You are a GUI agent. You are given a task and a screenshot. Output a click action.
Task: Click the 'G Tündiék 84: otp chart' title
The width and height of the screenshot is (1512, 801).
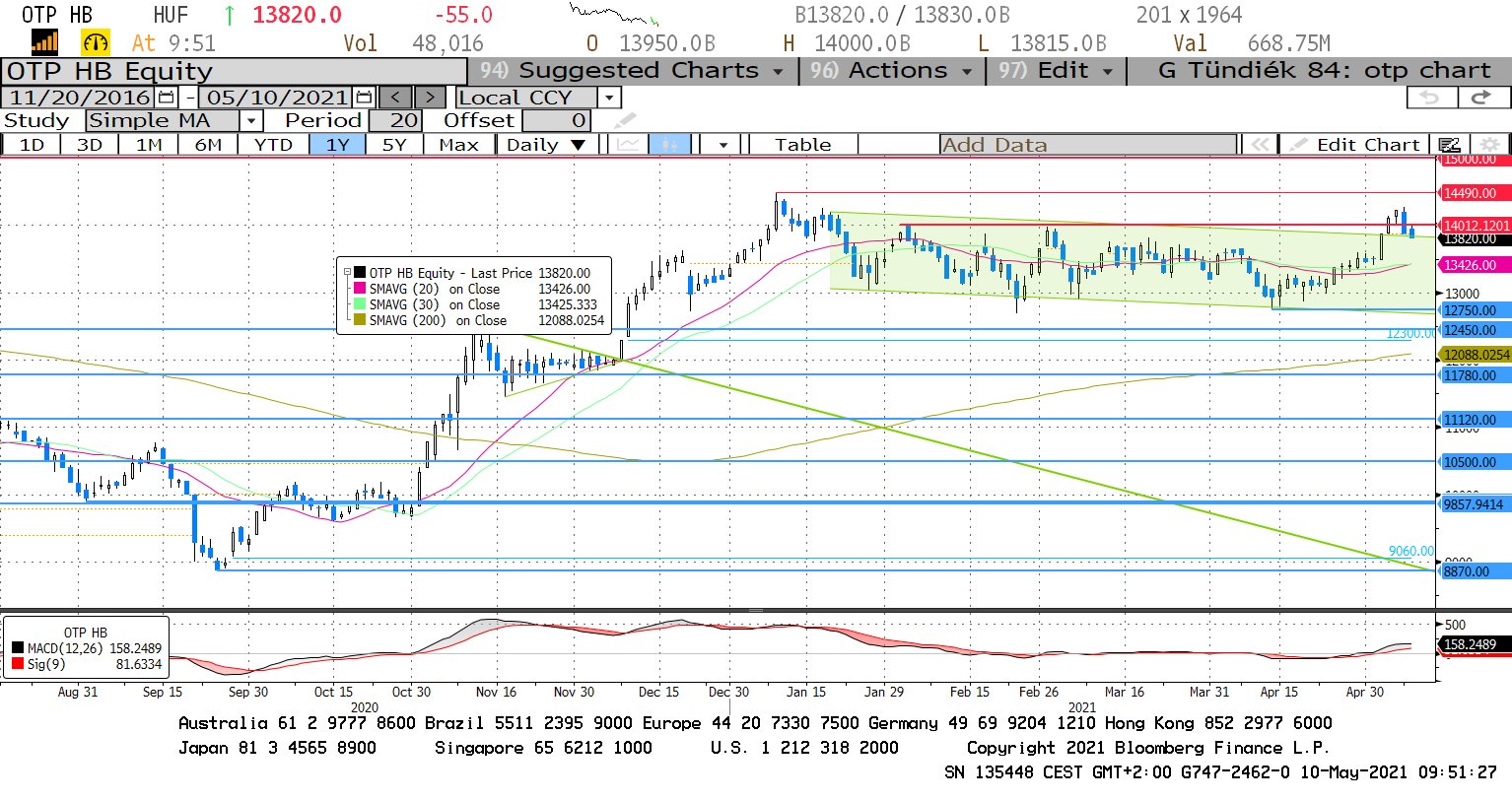pos(1324,71)
